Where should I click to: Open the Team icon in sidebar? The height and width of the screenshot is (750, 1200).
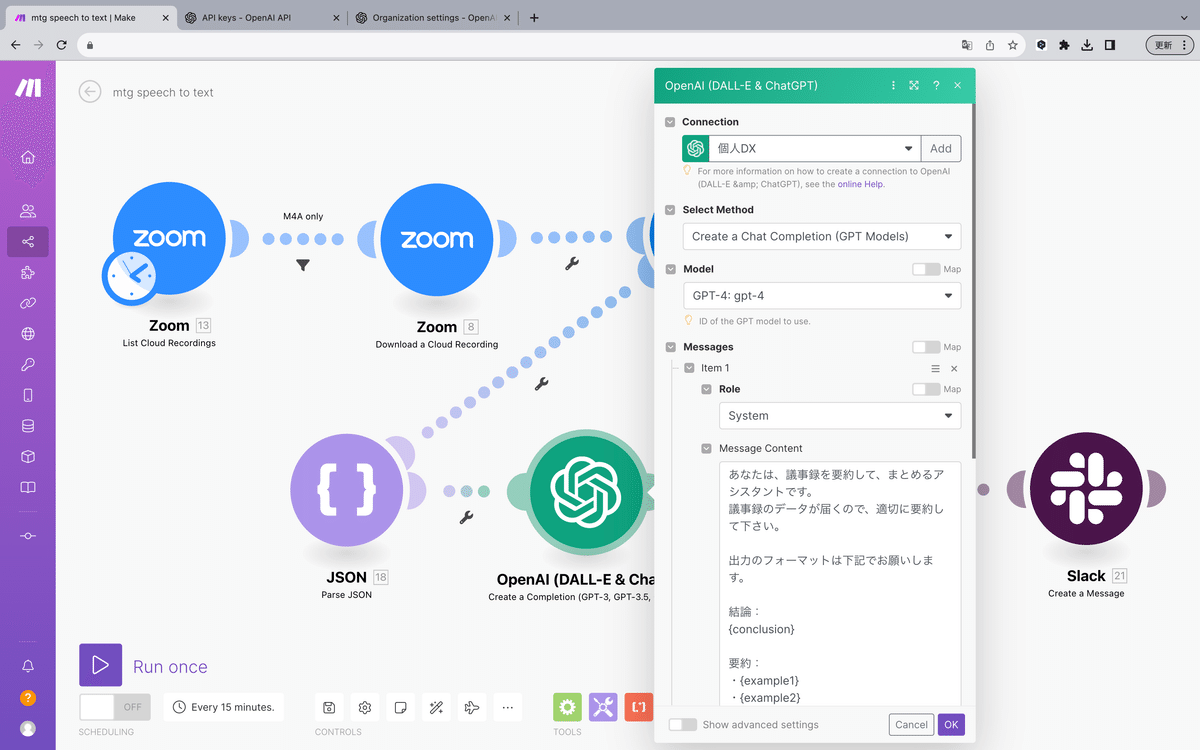[x=27, y=211]
